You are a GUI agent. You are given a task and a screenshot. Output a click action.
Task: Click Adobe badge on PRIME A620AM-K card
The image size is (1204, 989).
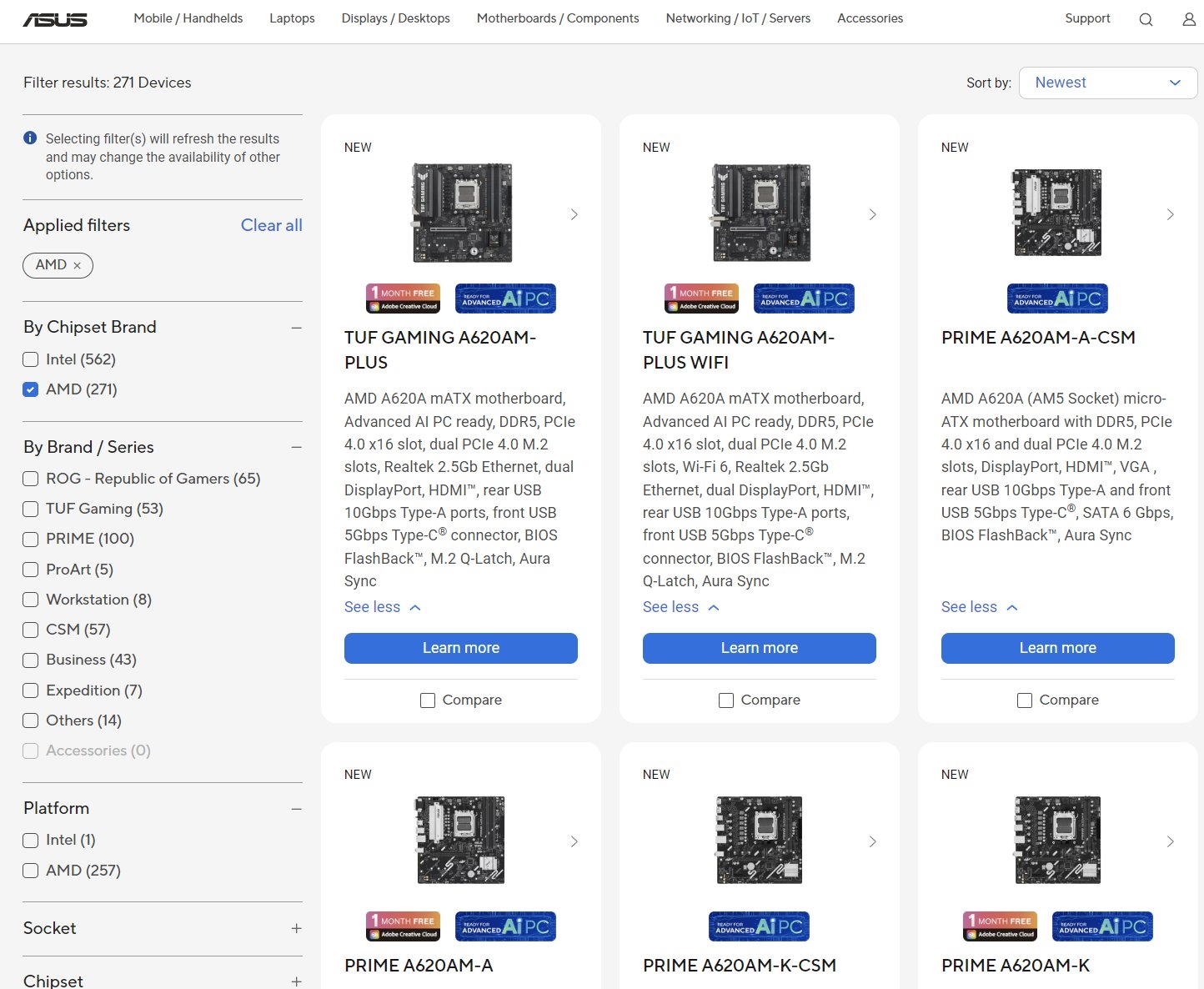1001,926
